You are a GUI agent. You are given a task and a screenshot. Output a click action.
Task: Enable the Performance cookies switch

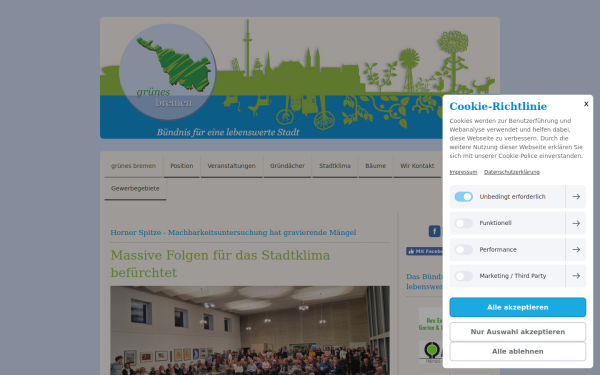tap(463, 249)
